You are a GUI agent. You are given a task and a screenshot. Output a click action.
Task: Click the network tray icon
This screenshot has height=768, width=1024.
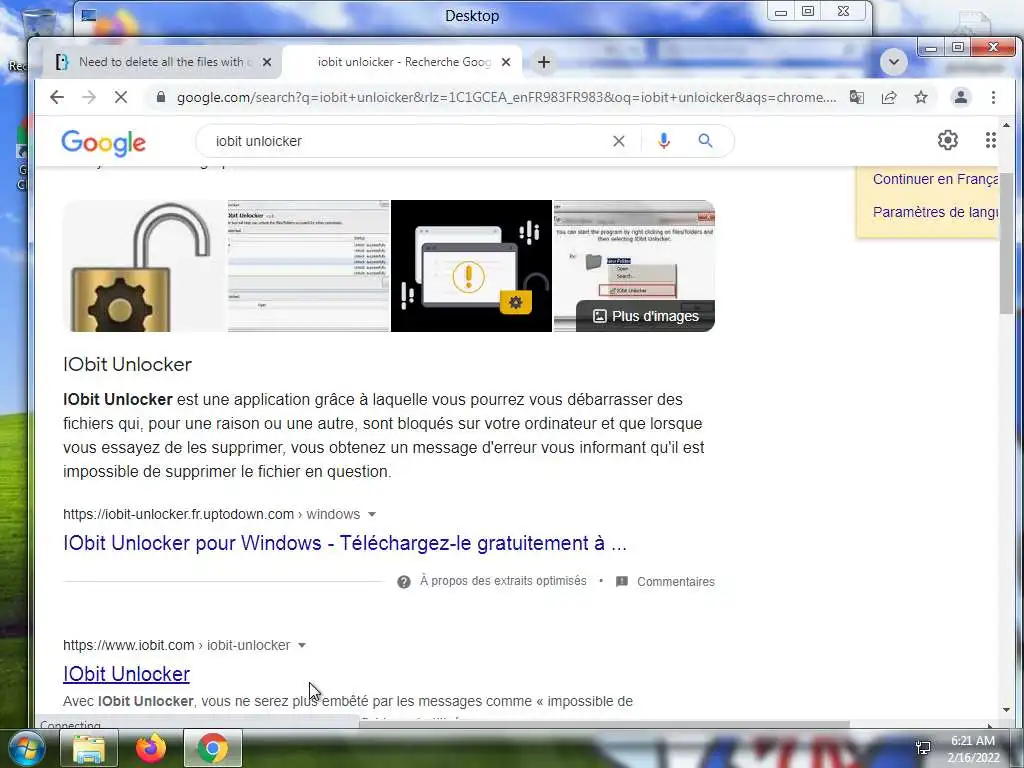(x=923, y=748)
